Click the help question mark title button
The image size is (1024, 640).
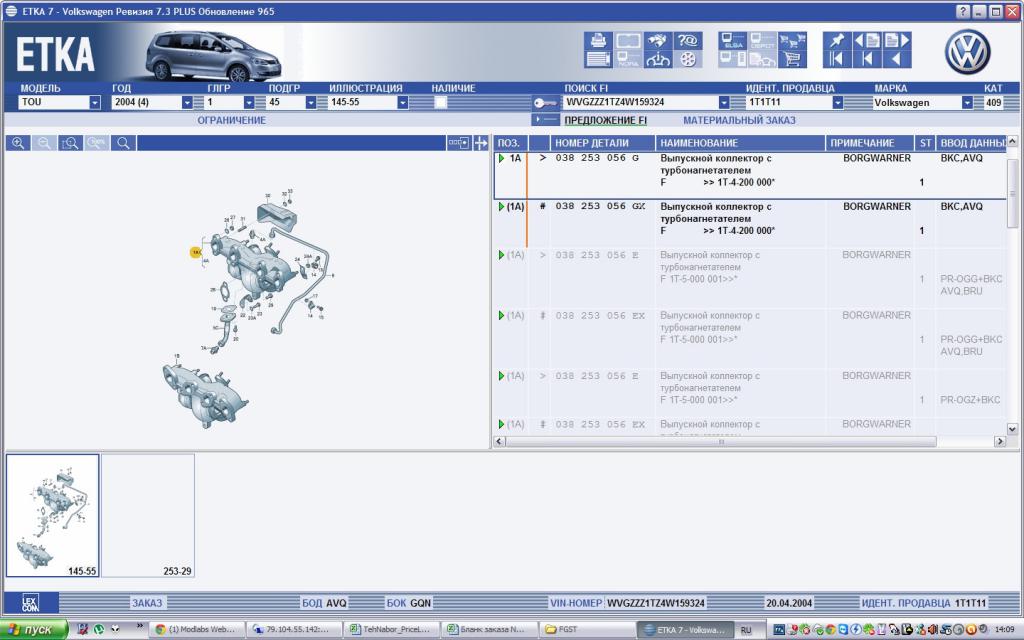[963, 11]
